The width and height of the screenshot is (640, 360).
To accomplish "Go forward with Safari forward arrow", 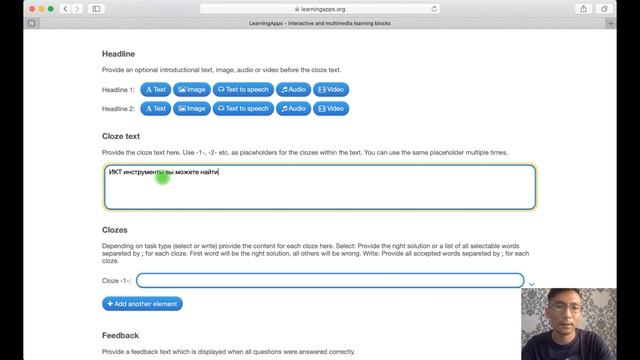I will 78,9.
